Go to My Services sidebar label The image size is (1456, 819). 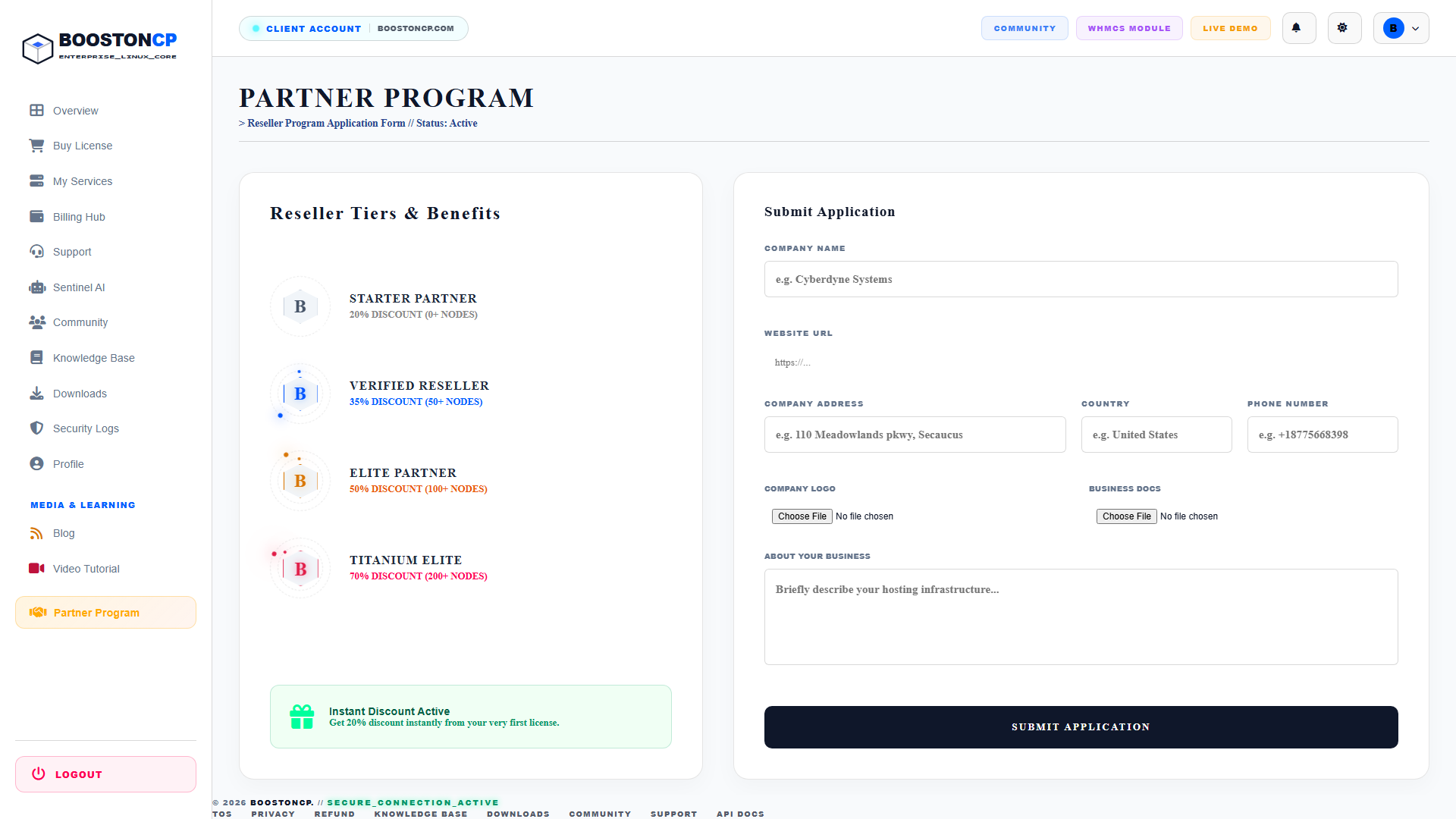(83, 181)
